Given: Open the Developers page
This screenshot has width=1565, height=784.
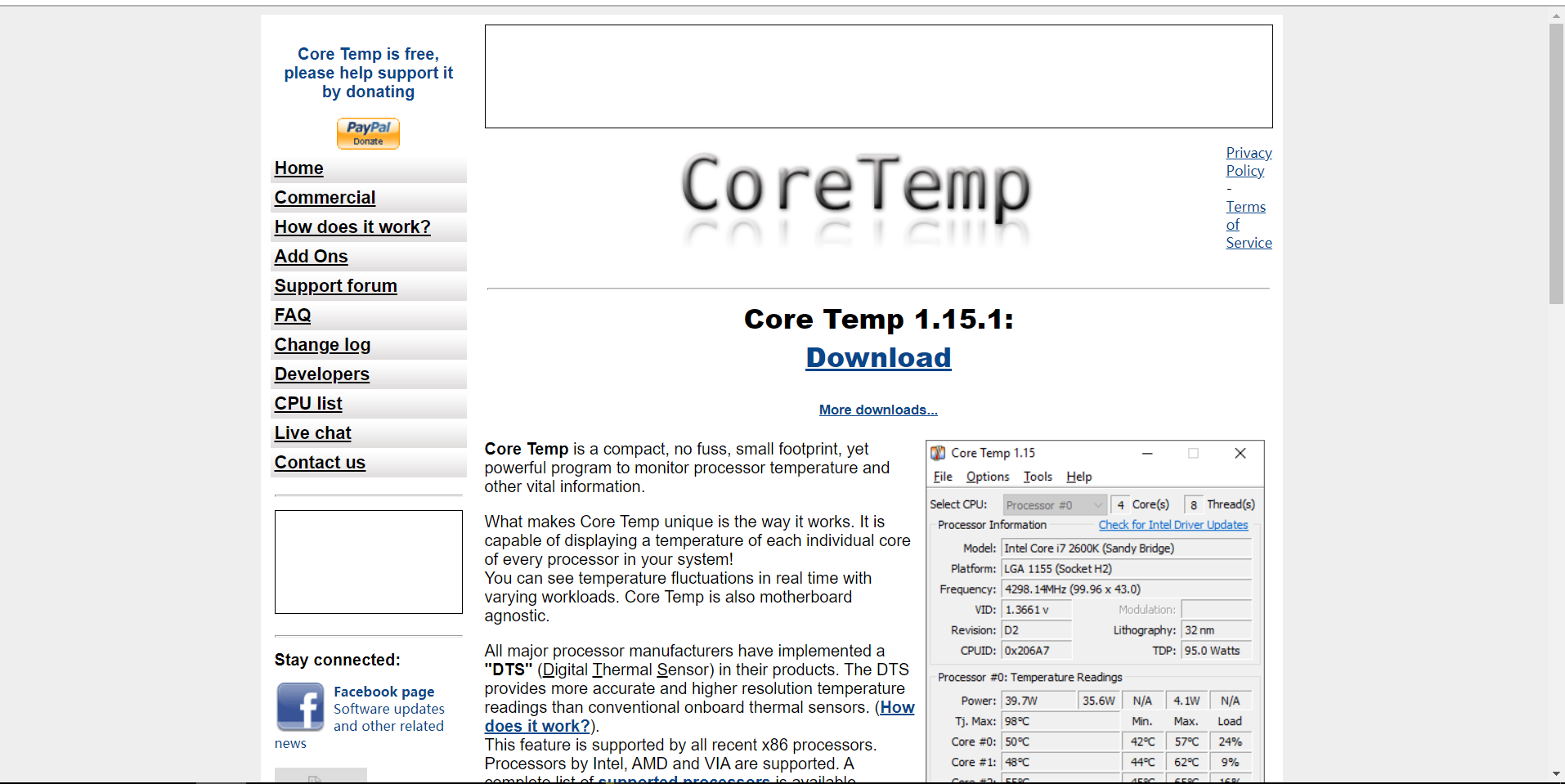Looking at the screenshot, I should [x=321, y=374].
